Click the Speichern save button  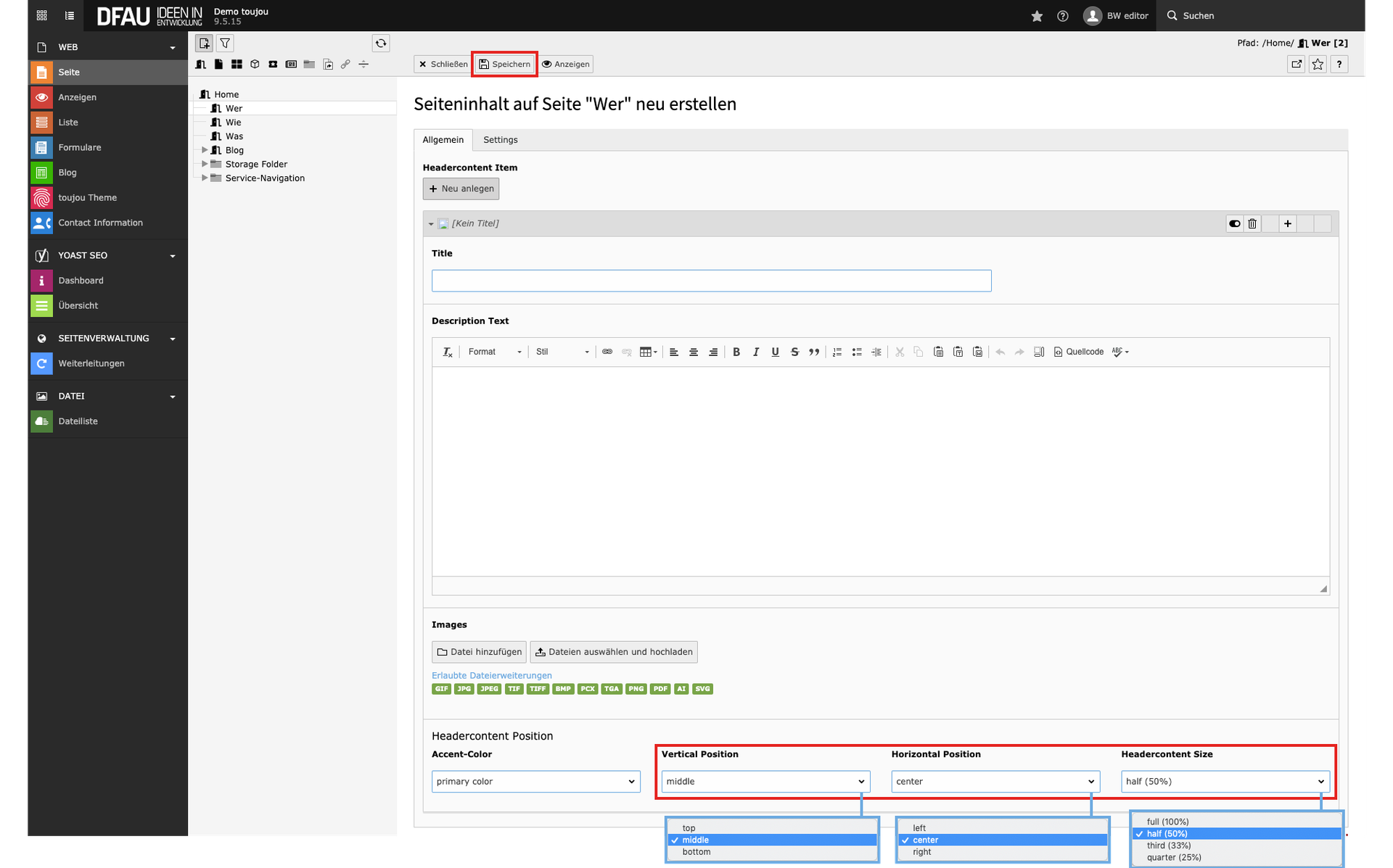coord(504,65)
